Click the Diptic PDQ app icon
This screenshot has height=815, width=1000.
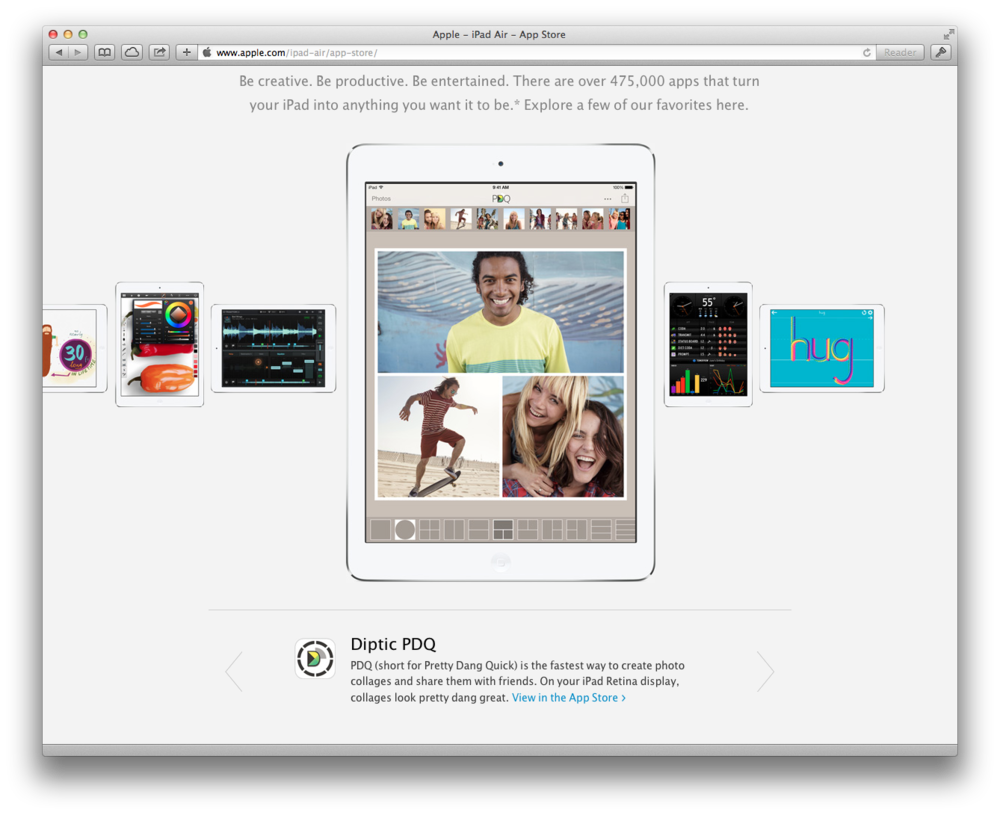[315, 660]
